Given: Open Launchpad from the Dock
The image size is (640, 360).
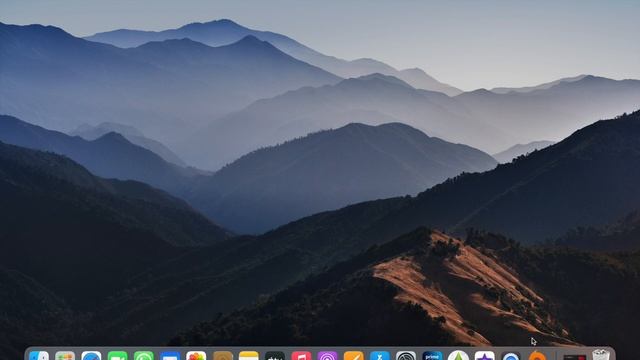Looking at the screenshot, I should pos(65,356).
